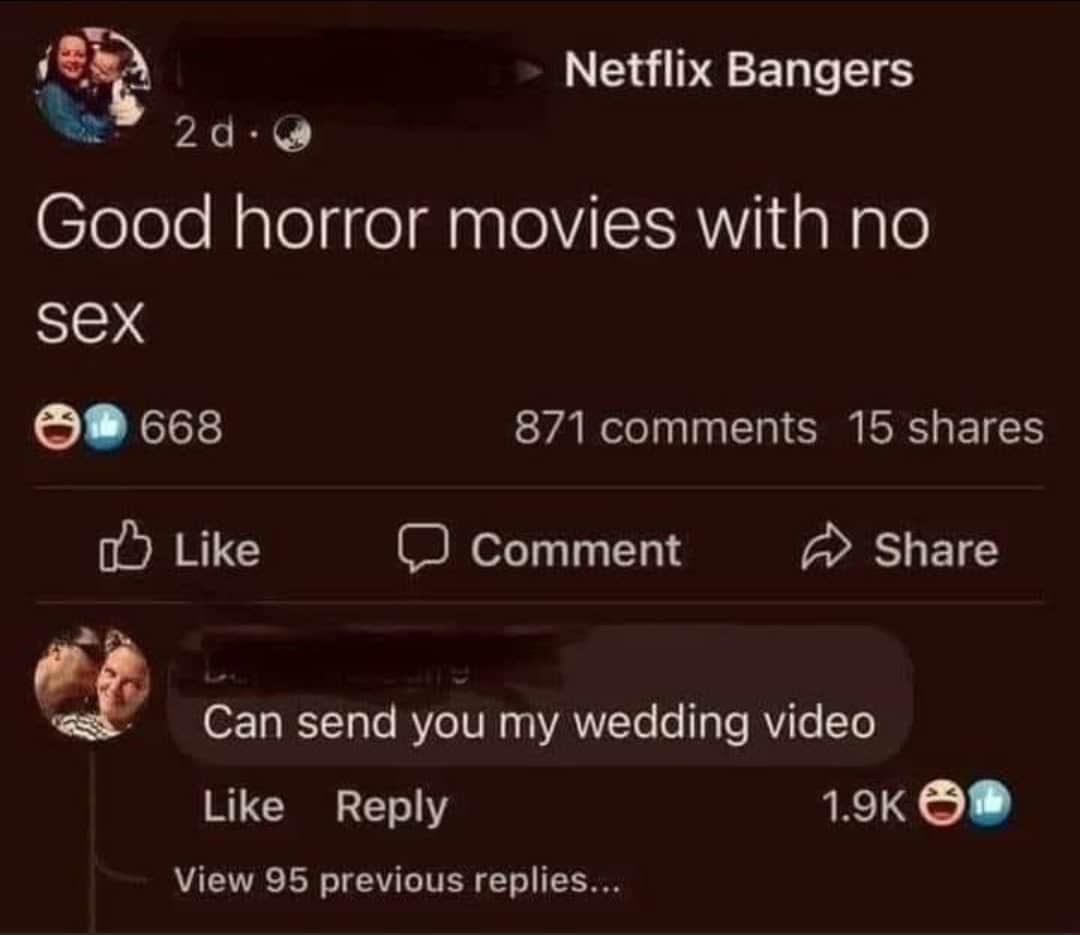Open the Netflix Bangers group page
The height and width of the screenshot is (935, 1080).
[739, 70]
